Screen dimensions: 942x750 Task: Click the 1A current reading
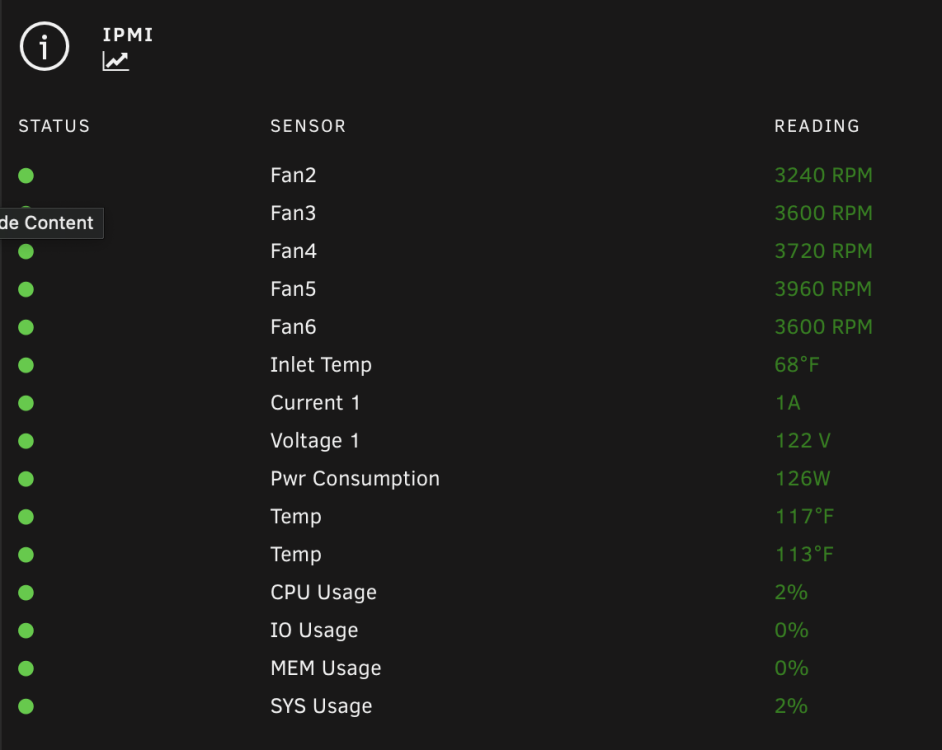pyautogui.click(x=788, y=402)
